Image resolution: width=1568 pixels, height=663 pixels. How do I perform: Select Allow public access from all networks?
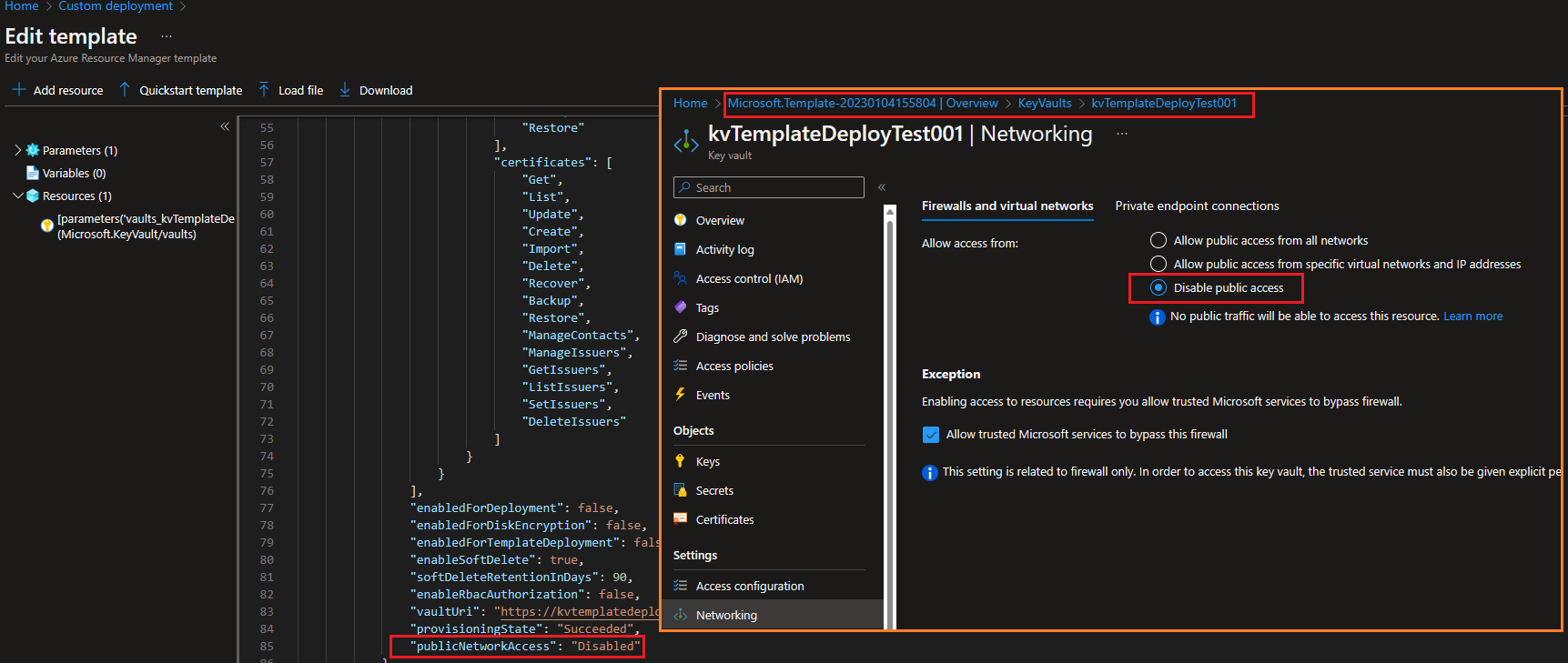coord(1158,240)
